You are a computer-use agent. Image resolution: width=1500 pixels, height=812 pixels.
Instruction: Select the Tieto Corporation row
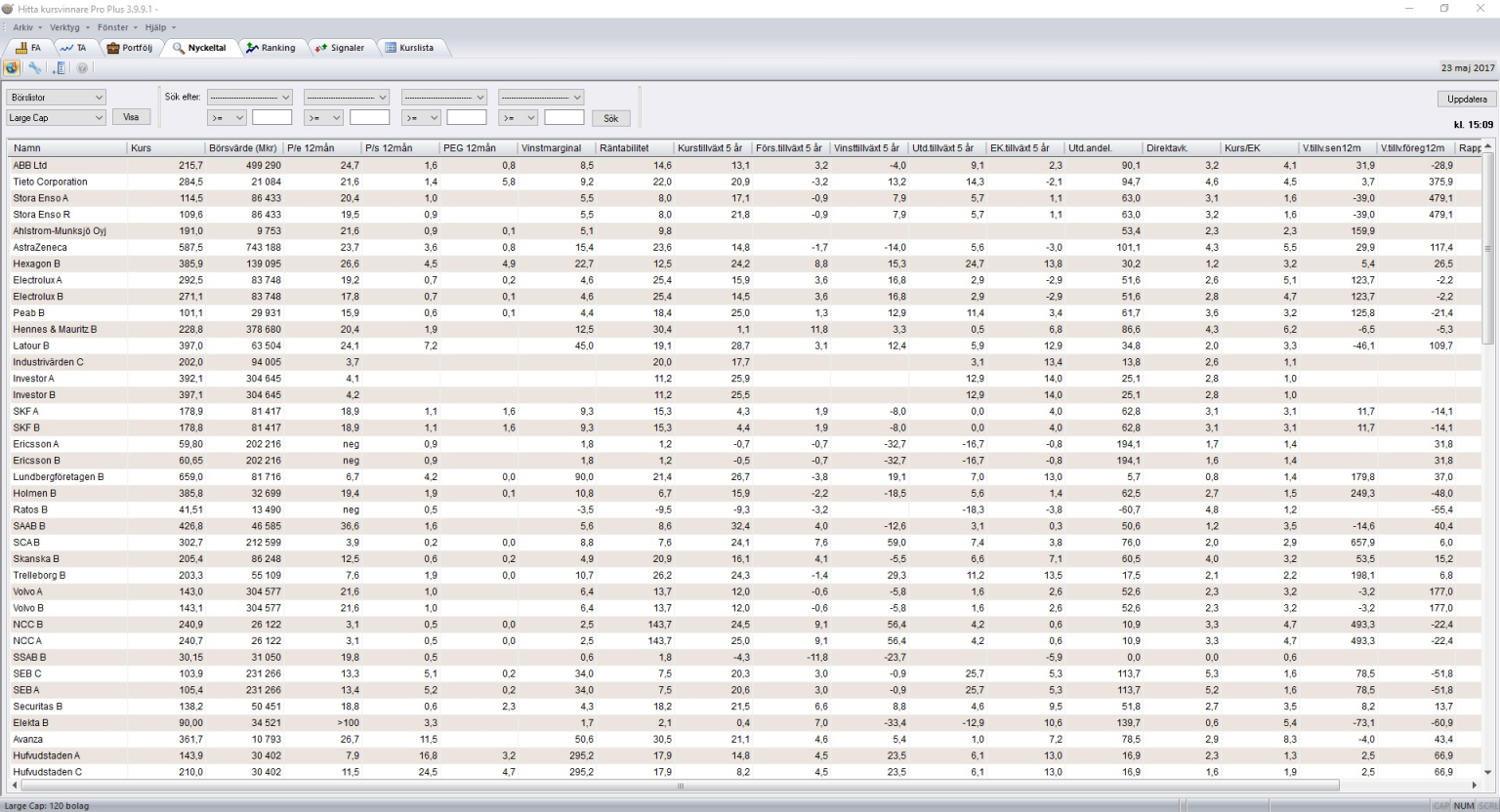[x=745, y=183]
